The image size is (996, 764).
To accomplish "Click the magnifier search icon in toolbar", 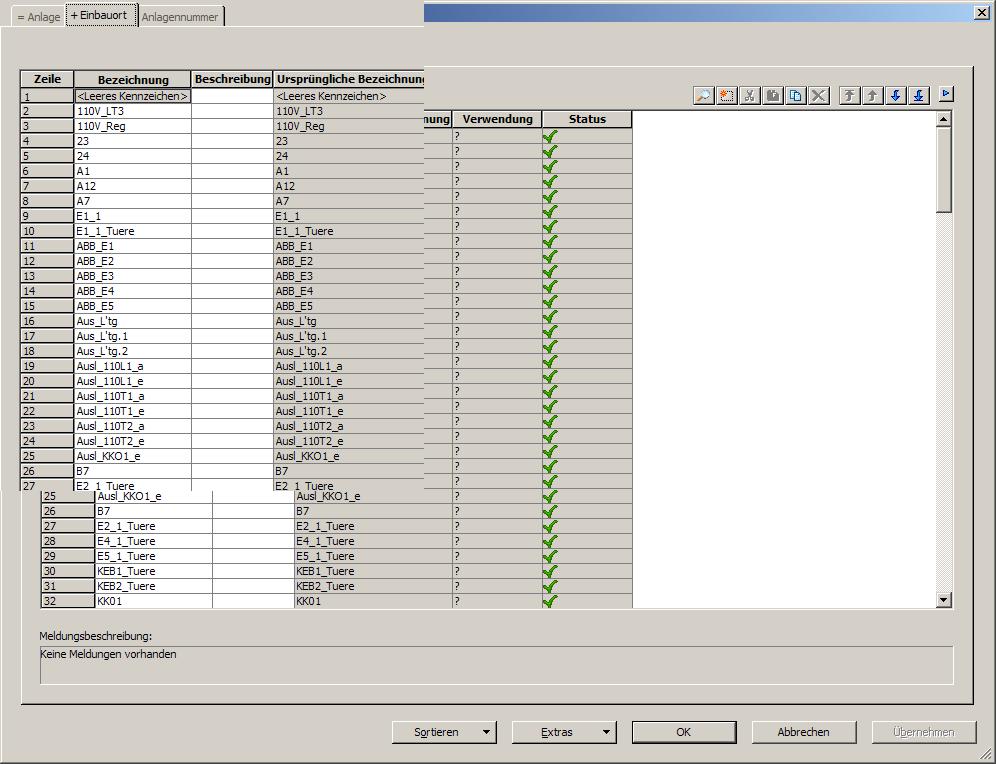I will click(x=704, y=95).
